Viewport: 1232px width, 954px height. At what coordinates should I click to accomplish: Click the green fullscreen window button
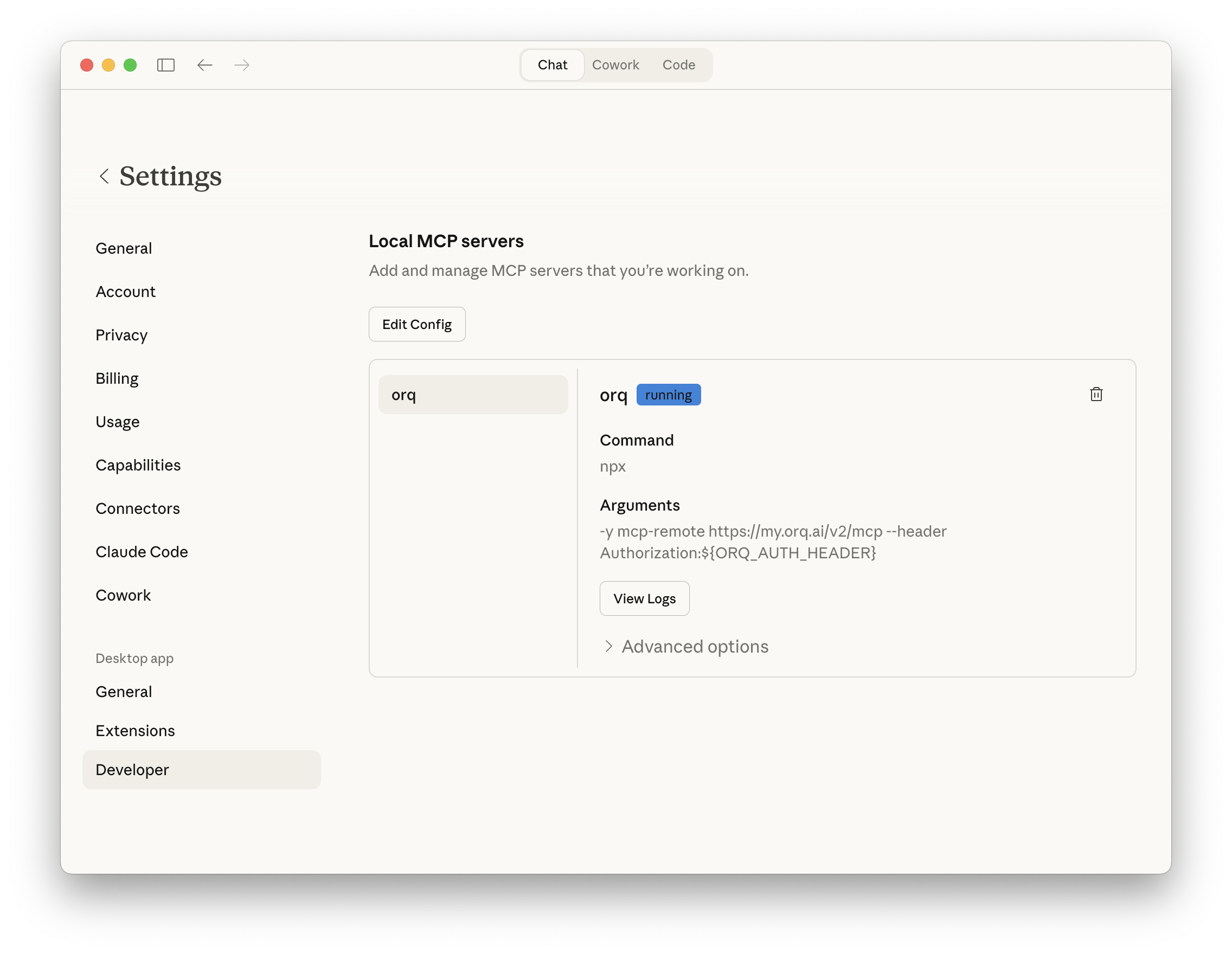click(x=130, y=65)
